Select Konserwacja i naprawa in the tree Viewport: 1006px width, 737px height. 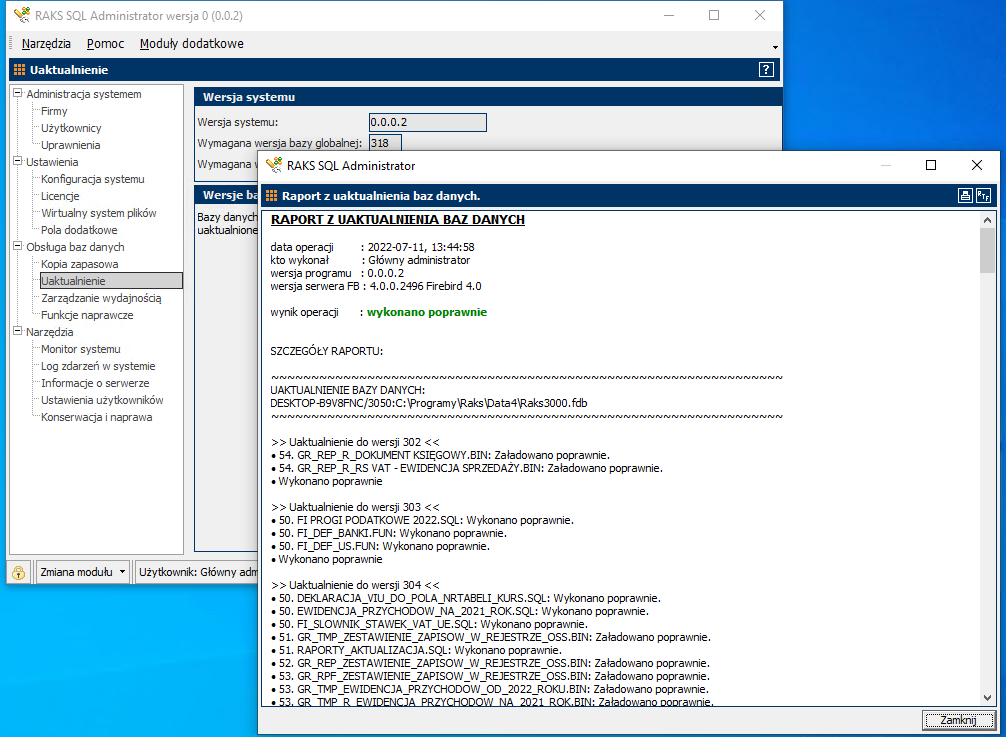tap(97, 417)
